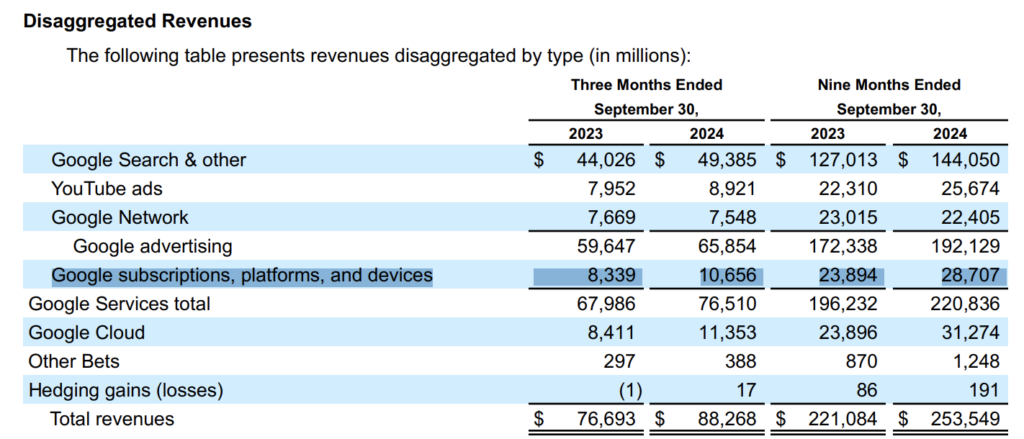Click the value 25,674

coord(968,189)
